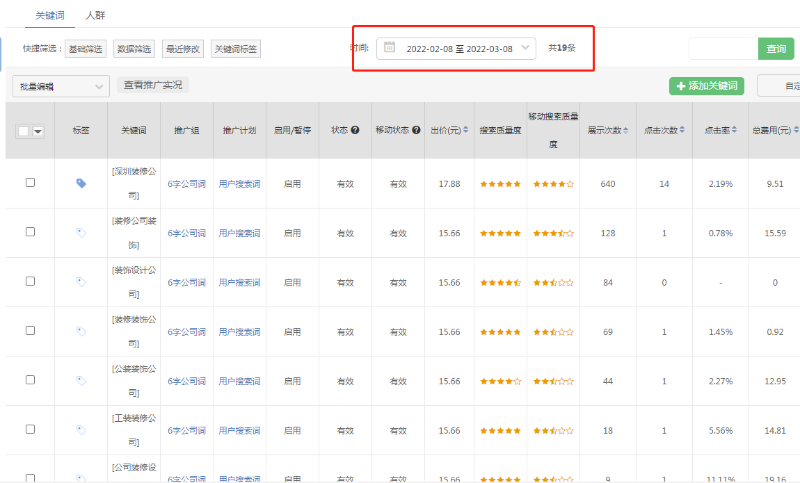Click the help icon beside 移动状态 header
Image resolution: width=800 pixels, height=483 pixels.
click(x=415, y=131)
